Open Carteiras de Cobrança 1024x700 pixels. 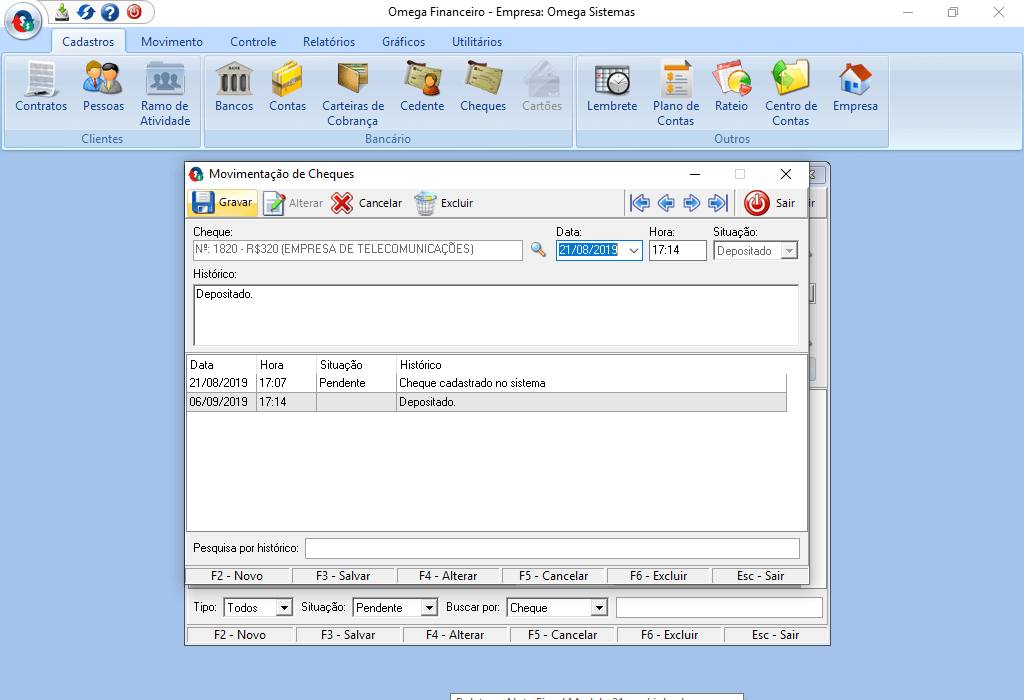(x=352, y=92)
